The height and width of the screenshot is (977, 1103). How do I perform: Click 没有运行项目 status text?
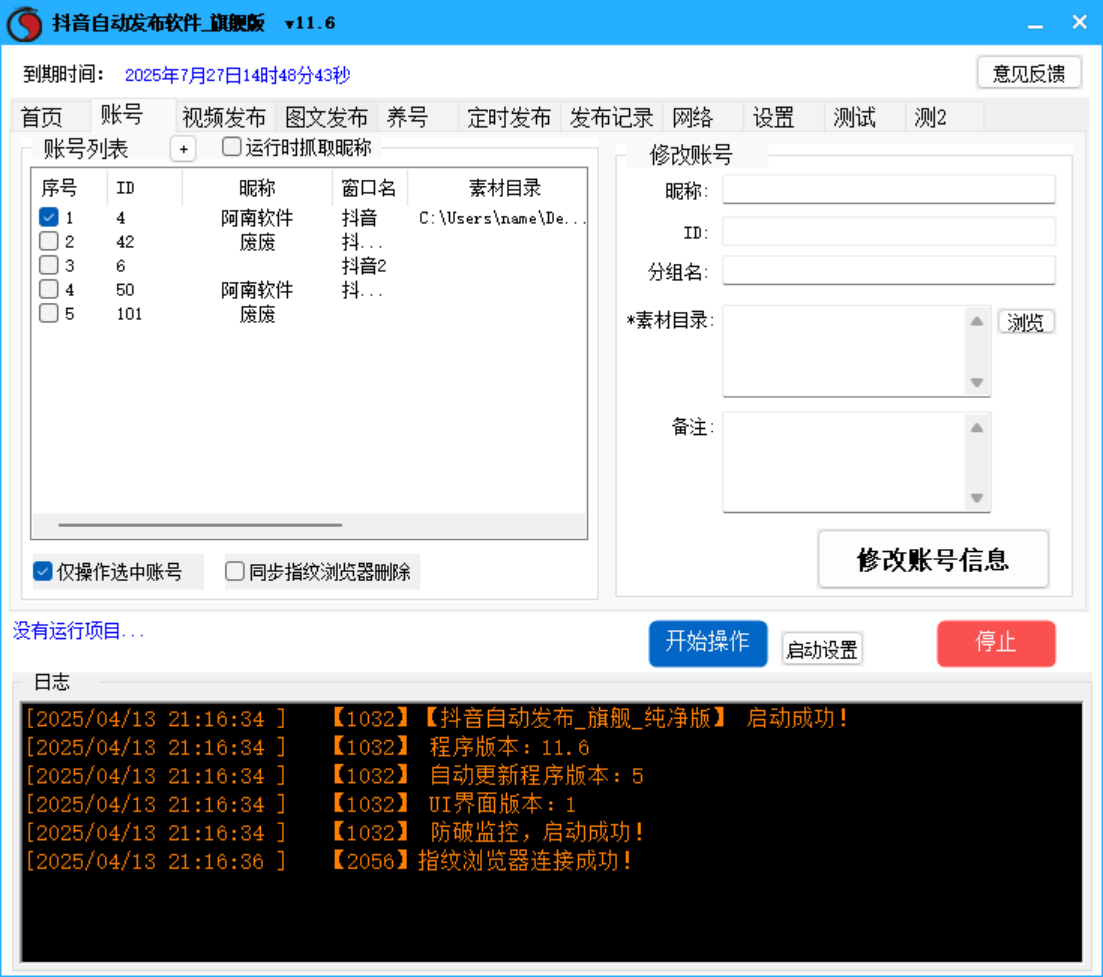pyautogui.click(x=78, y=631)
